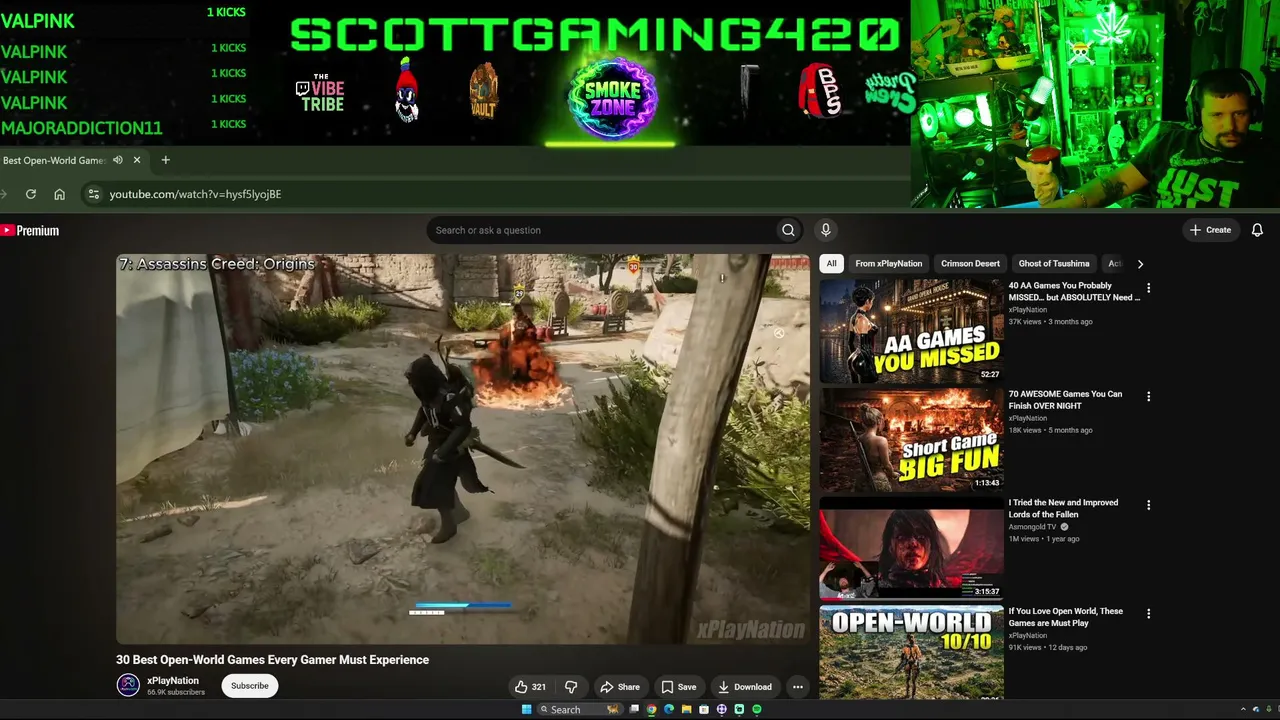Click the Smoke Zone neon logo
The width and height of the screenshot is (1280, 720).
click(612, 97)
